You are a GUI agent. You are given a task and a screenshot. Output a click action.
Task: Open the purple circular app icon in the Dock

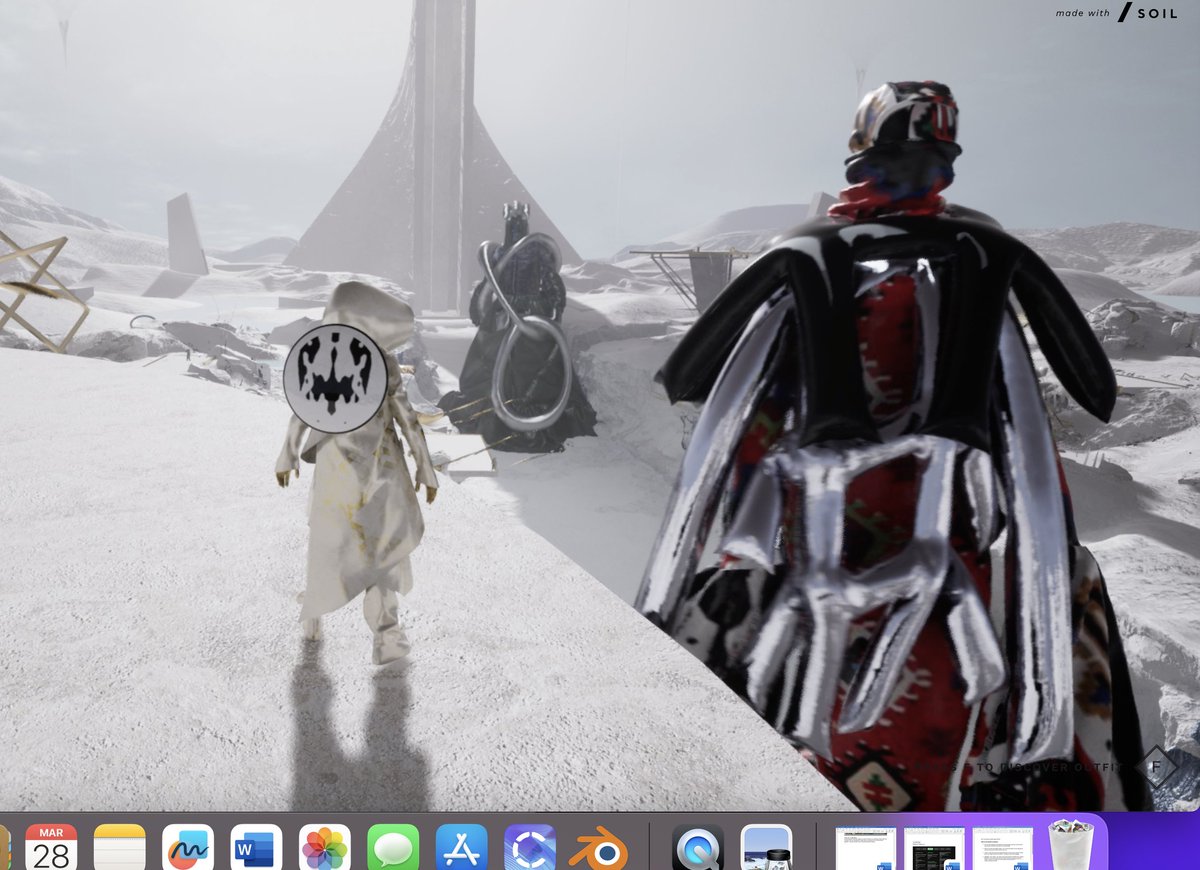point(530,848)
